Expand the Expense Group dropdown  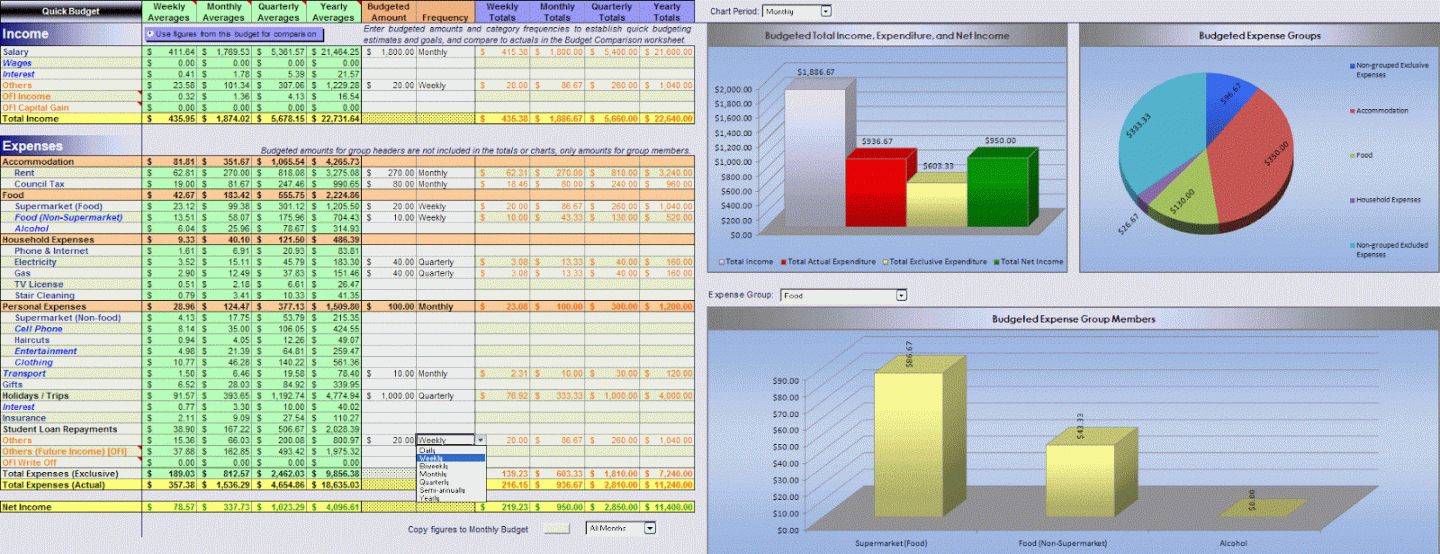coord(901,295)
